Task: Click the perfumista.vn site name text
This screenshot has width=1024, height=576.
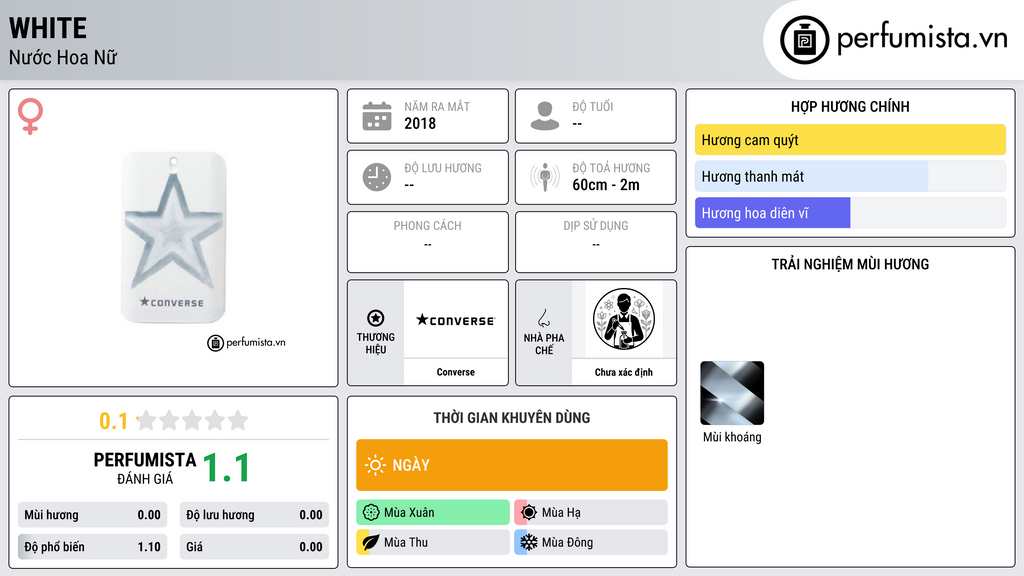Action: point(923,38)
